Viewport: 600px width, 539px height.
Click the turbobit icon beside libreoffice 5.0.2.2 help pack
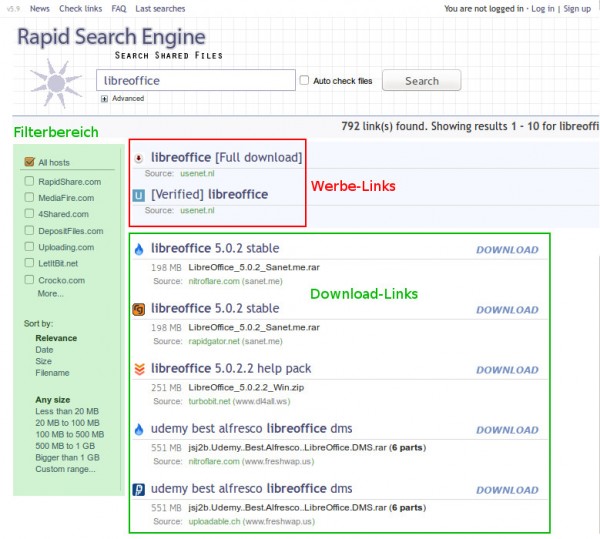(x=139, y=369)
